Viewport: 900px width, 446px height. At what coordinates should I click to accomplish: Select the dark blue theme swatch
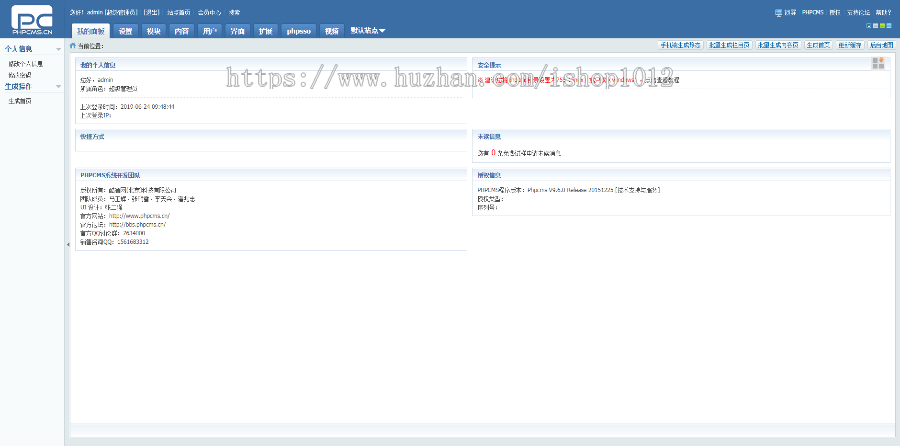(x=868, y=26)
